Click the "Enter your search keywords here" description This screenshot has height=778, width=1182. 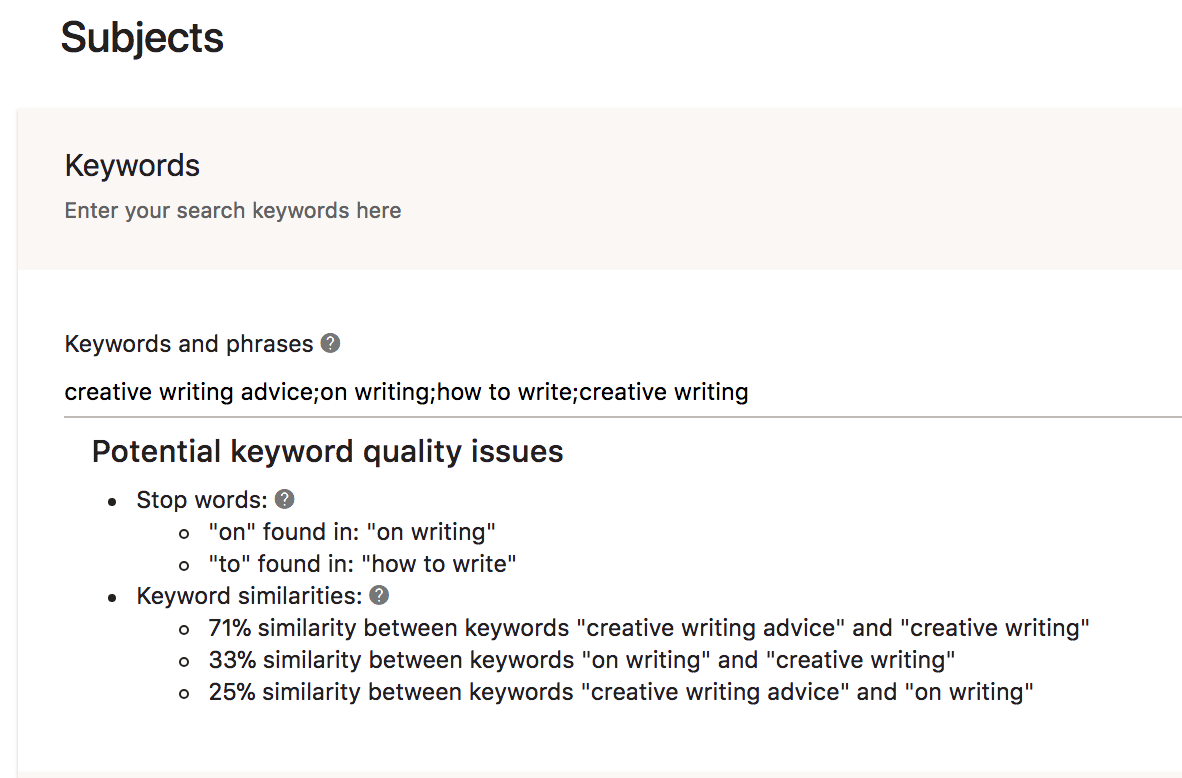coord(233,211)
